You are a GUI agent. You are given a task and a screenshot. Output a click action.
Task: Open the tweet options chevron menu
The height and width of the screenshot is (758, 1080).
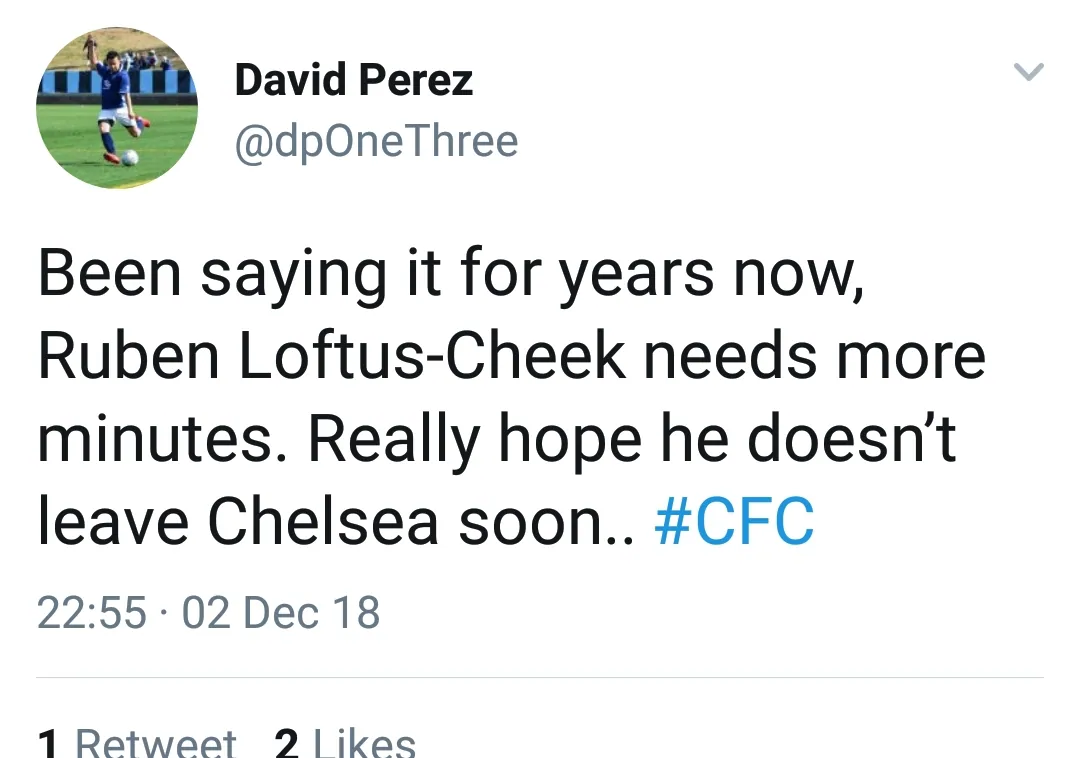(1028, 72)
